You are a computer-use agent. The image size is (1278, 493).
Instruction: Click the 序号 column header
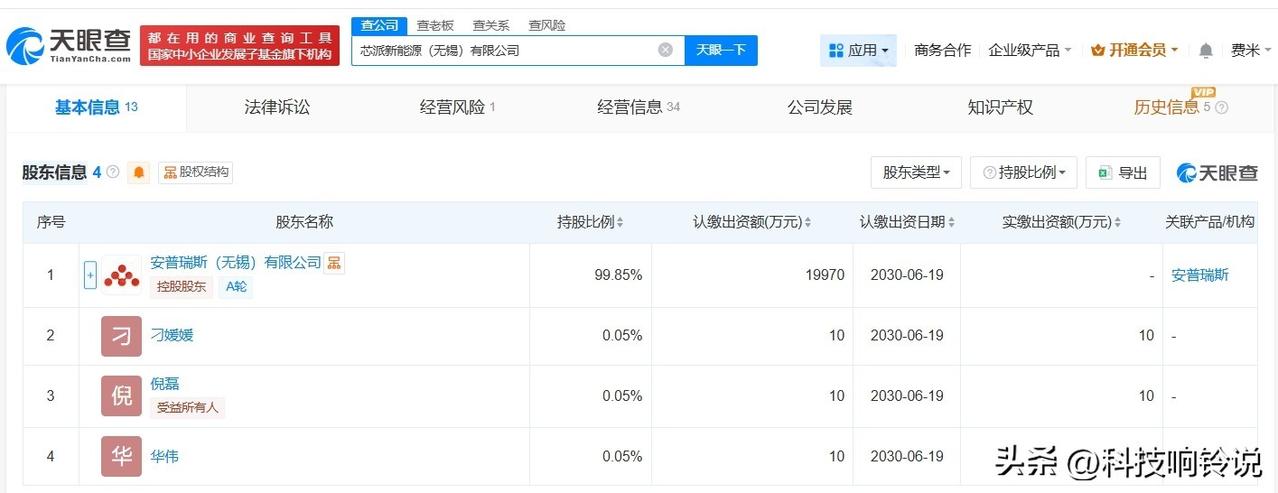(51, 222)
